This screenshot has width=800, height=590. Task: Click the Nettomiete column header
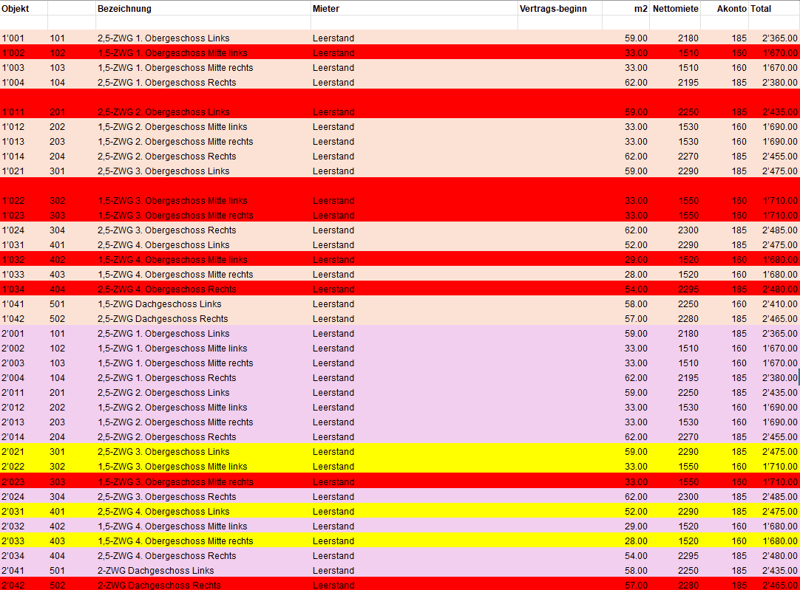676,9
